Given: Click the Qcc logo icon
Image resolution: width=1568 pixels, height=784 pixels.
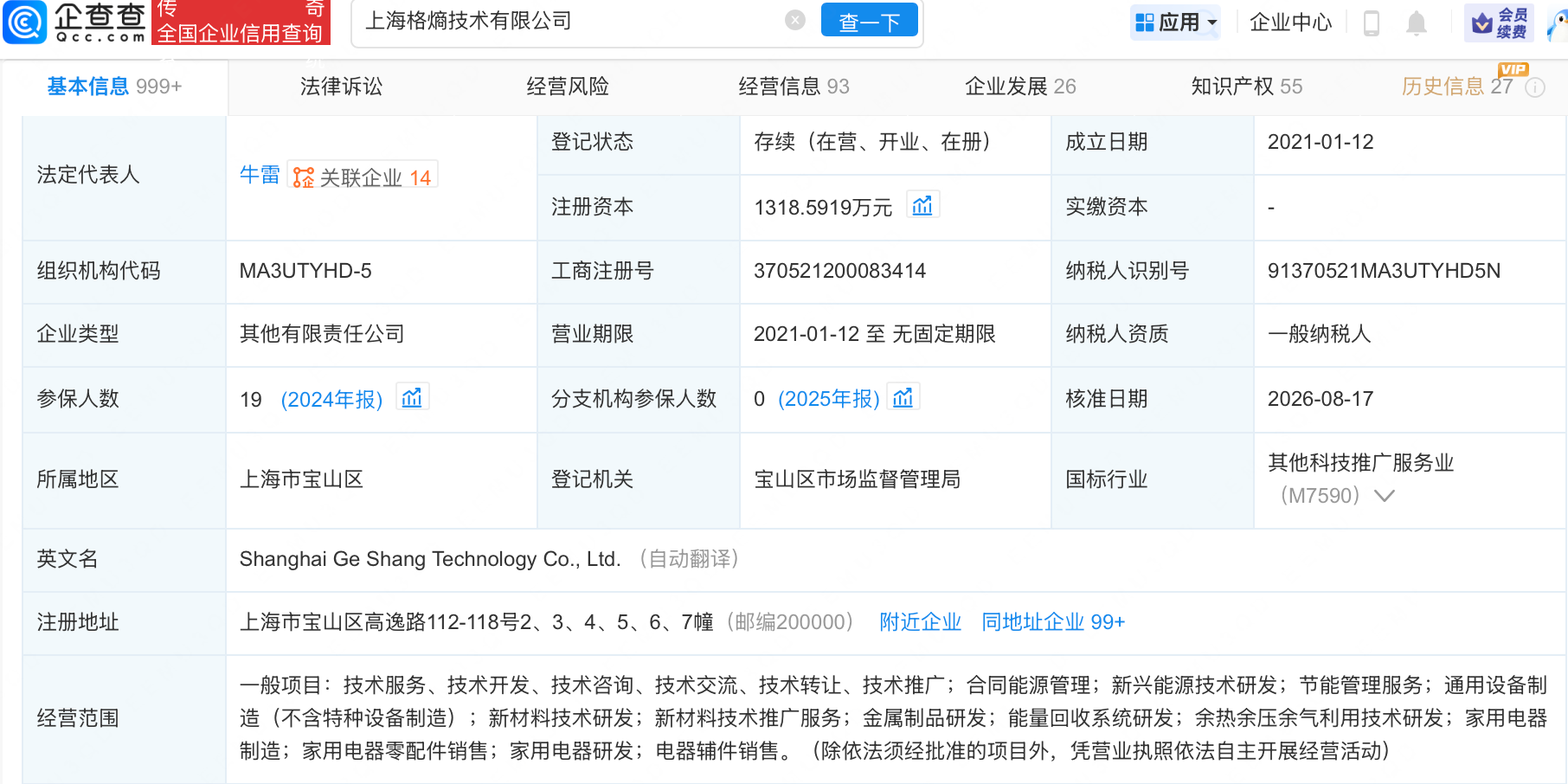Looking at the screenshot, I should pos(24,22).
